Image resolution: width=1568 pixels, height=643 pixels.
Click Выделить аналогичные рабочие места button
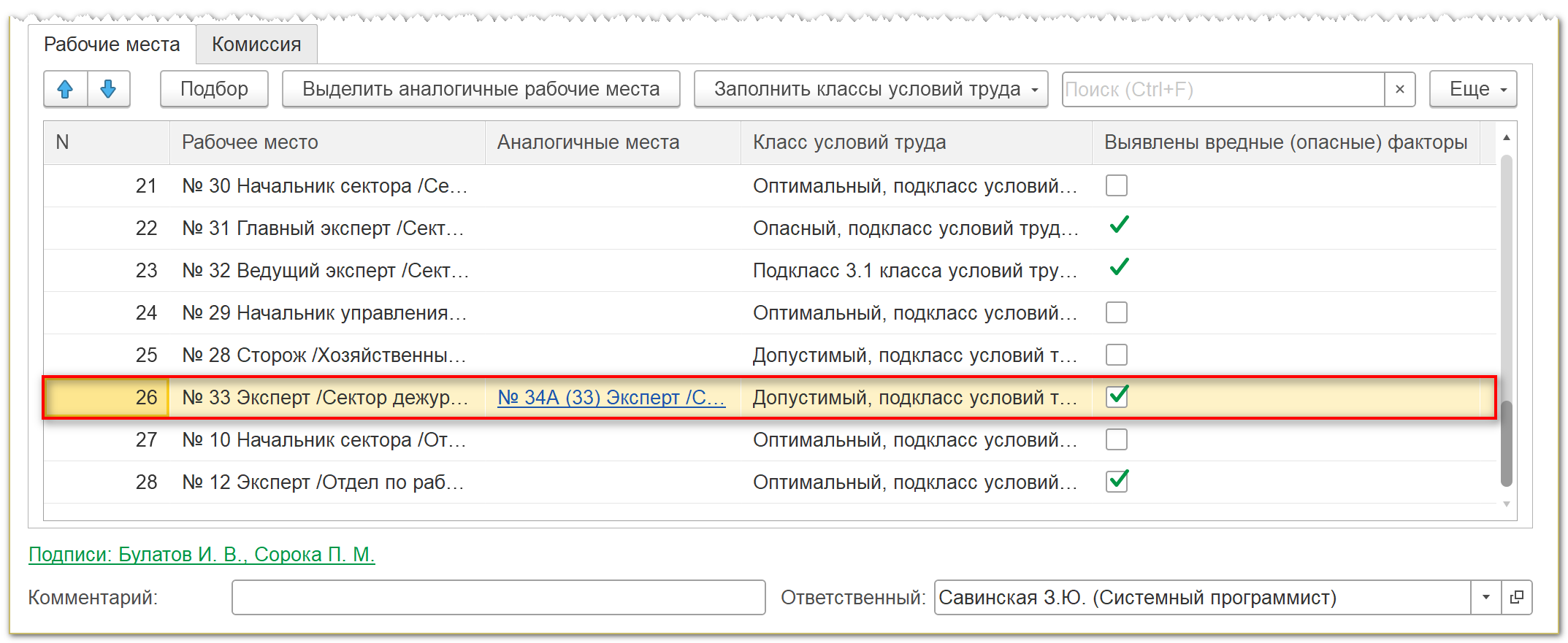point(481,89)
